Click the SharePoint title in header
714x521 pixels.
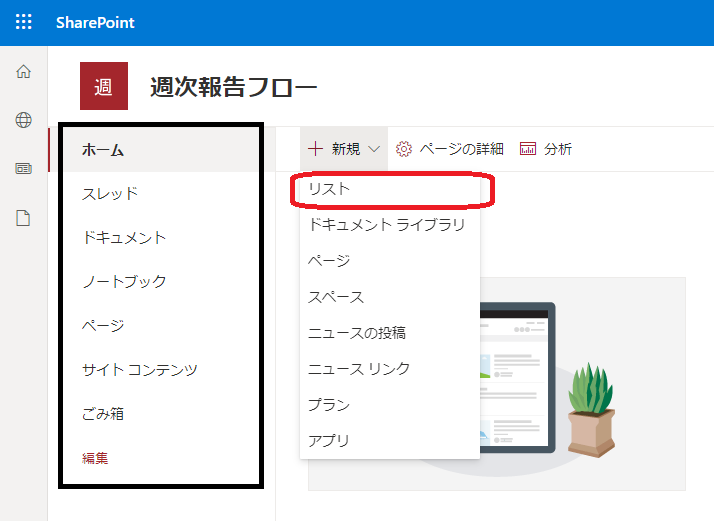coord(95,22)
